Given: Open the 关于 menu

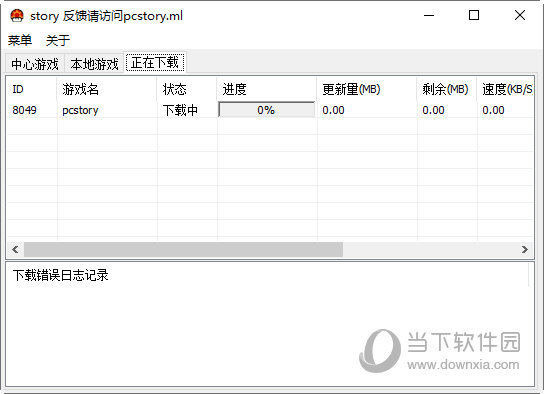Looking at the screenshot, I should pos(58,40).
